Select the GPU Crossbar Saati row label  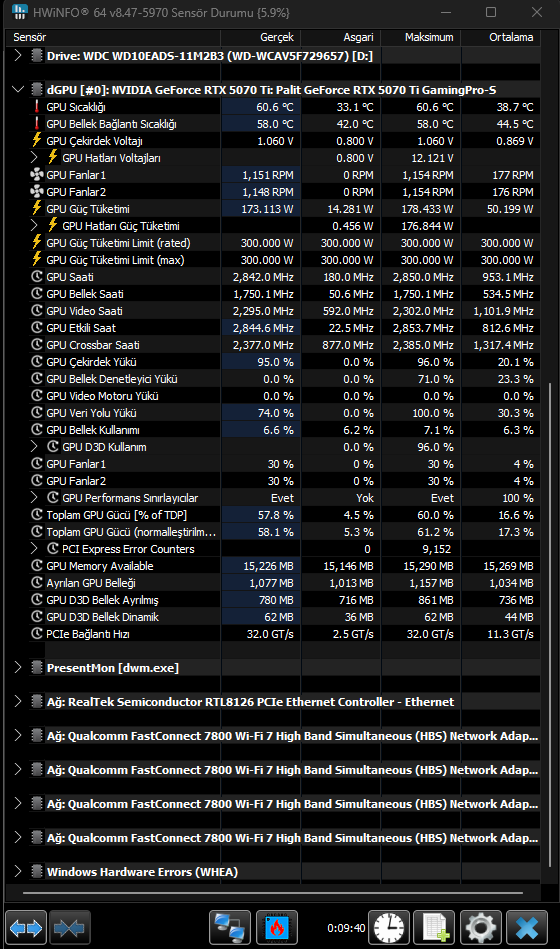click(93, 345)
